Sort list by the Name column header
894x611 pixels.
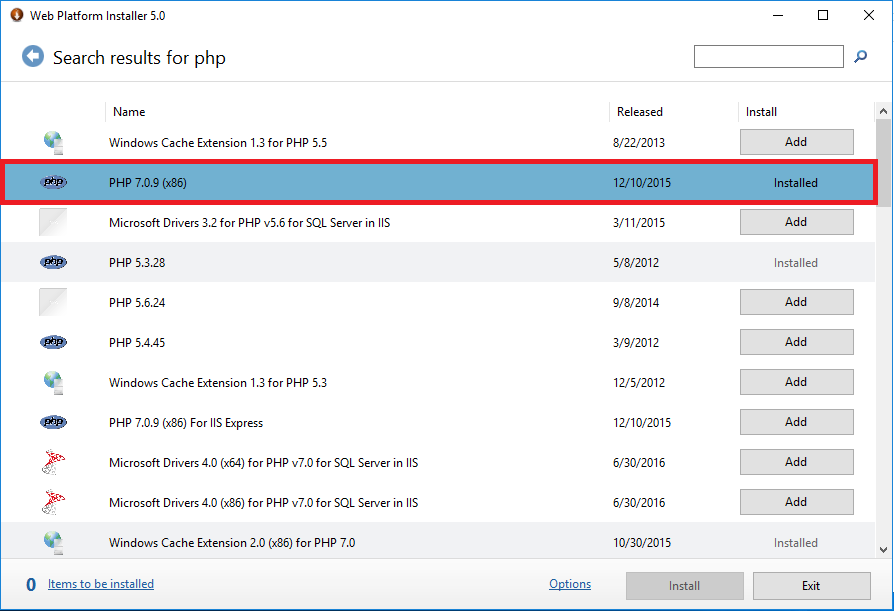click(x=129, y=112)
